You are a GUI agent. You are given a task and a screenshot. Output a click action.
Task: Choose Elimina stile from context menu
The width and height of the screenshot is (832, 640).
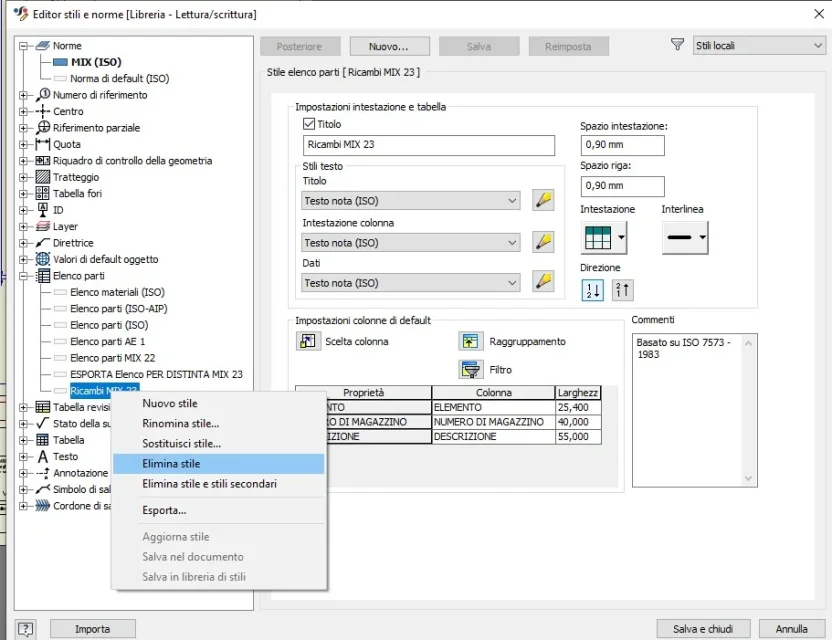(219, 464)
